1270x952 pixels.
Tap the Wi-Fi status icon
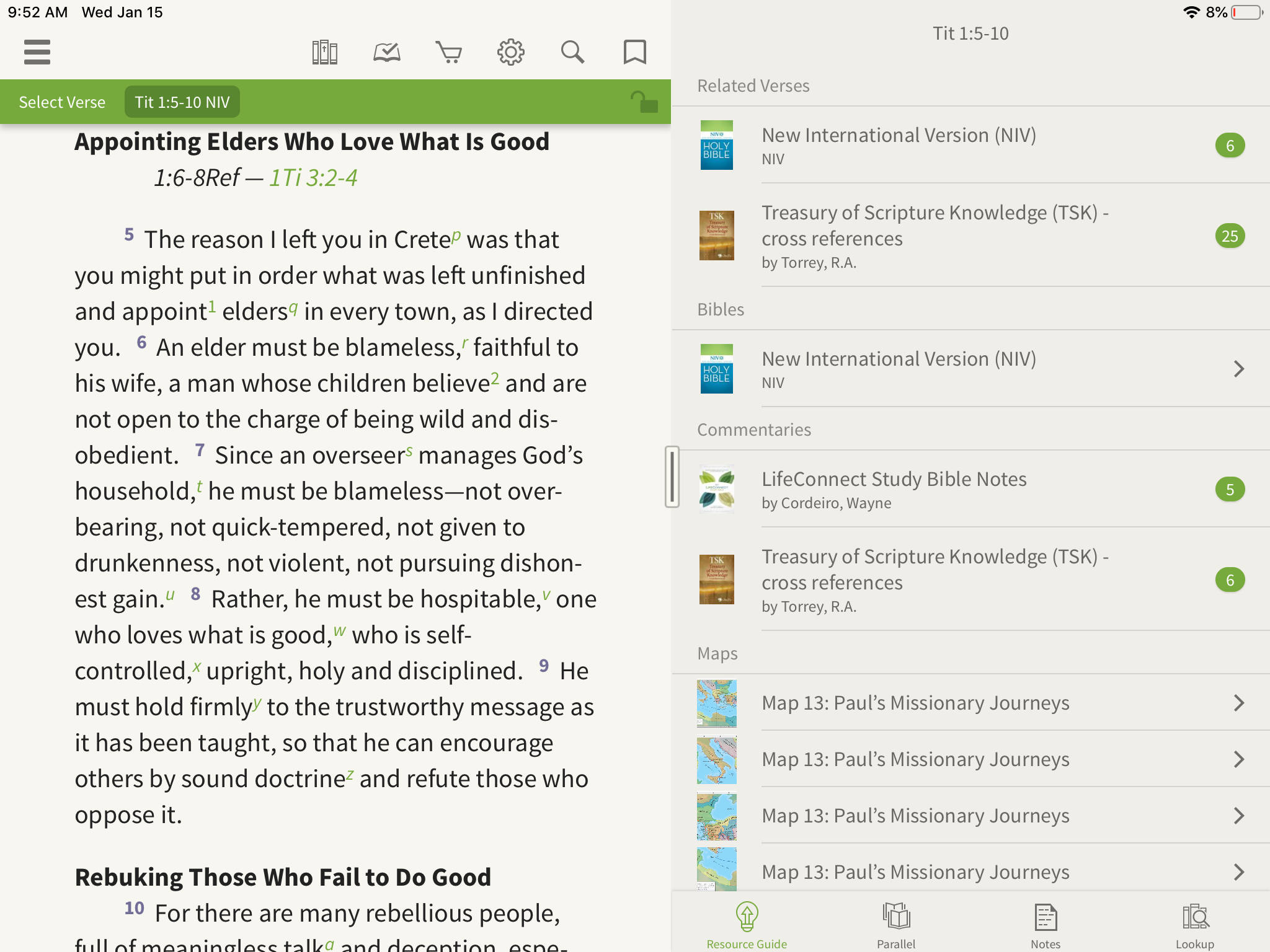tap(1191, 12)
